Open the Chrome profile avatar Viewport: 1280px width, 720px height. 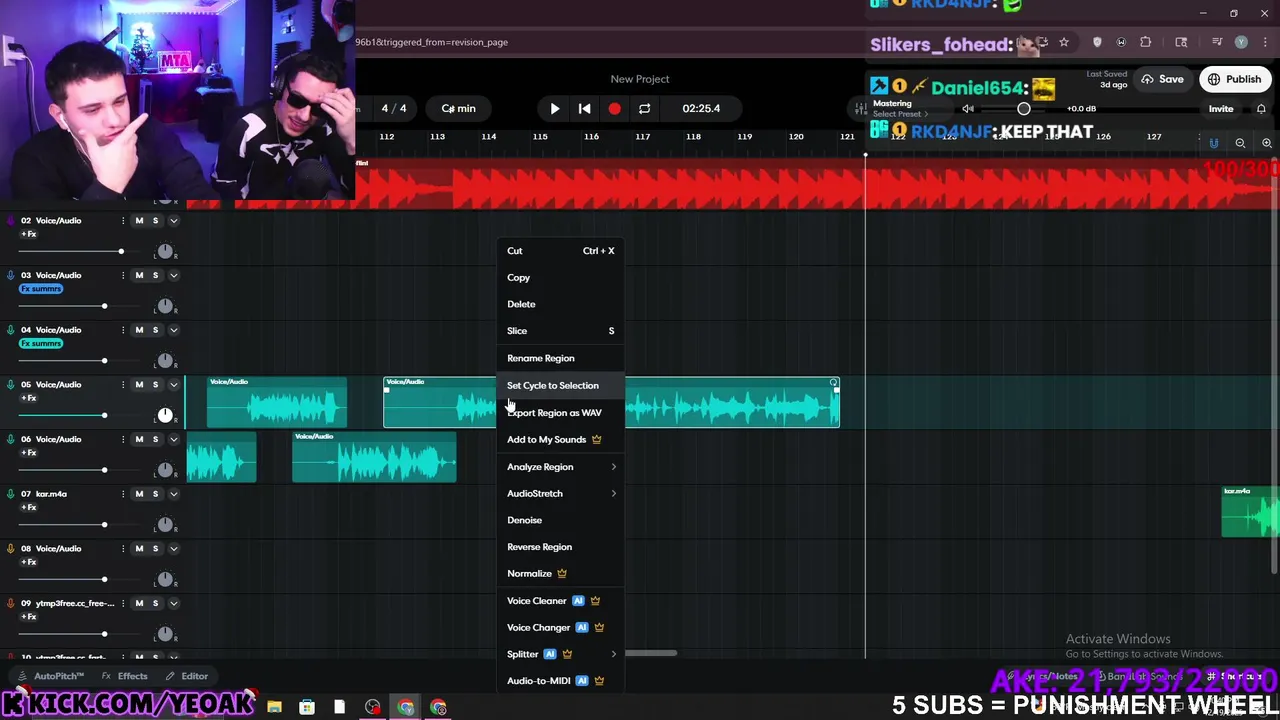click(x=1241, y=42)
